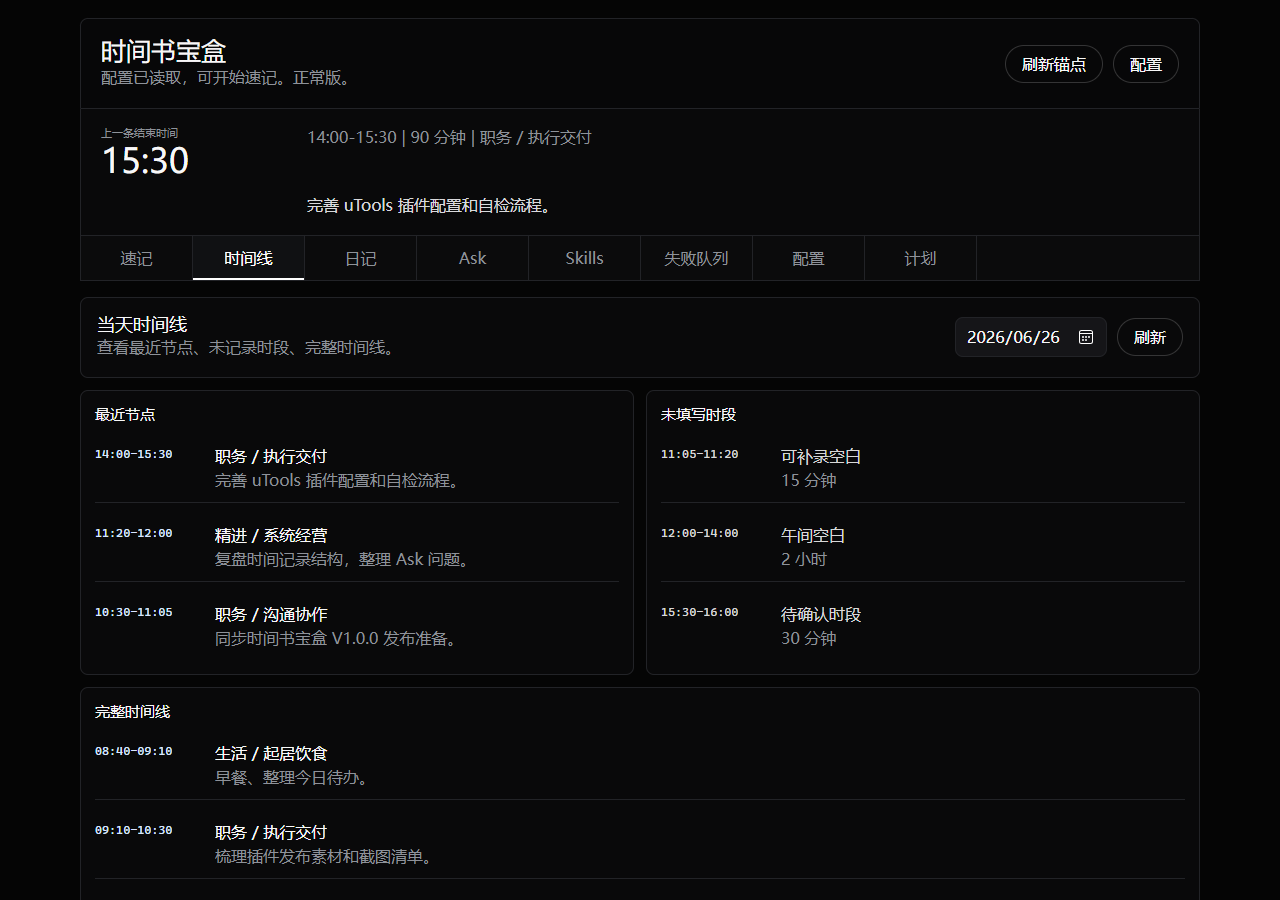1280x900 pixels.
Task: Click the 完整时间线 section heading
Action: tap(133, 711)
